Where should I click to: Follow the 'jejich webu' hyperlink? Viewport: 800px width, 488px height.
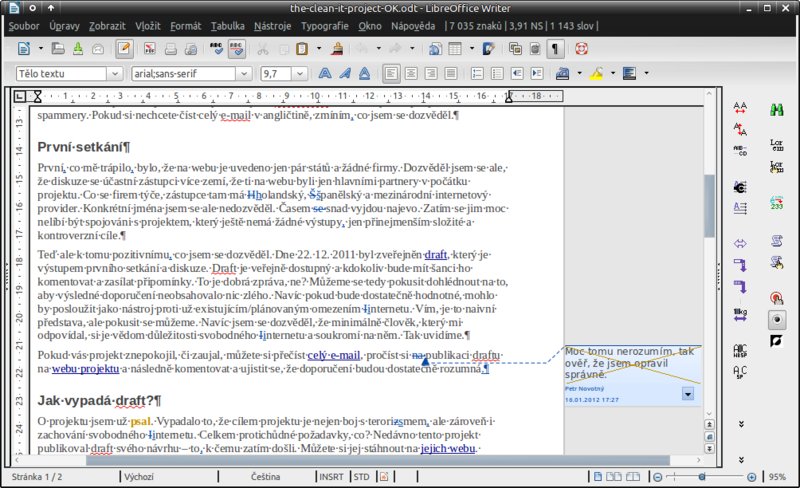point(448,448)
